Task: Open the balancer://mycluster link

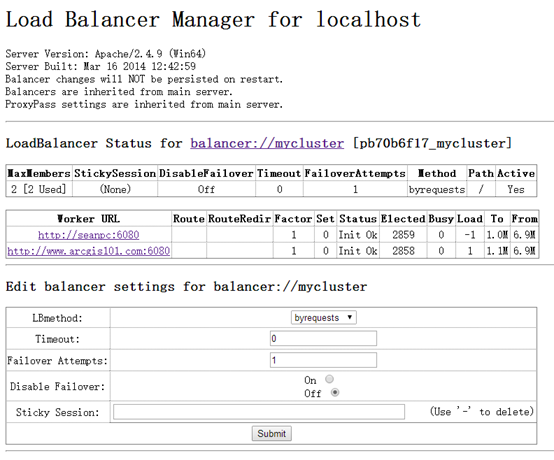Action: 267,143
